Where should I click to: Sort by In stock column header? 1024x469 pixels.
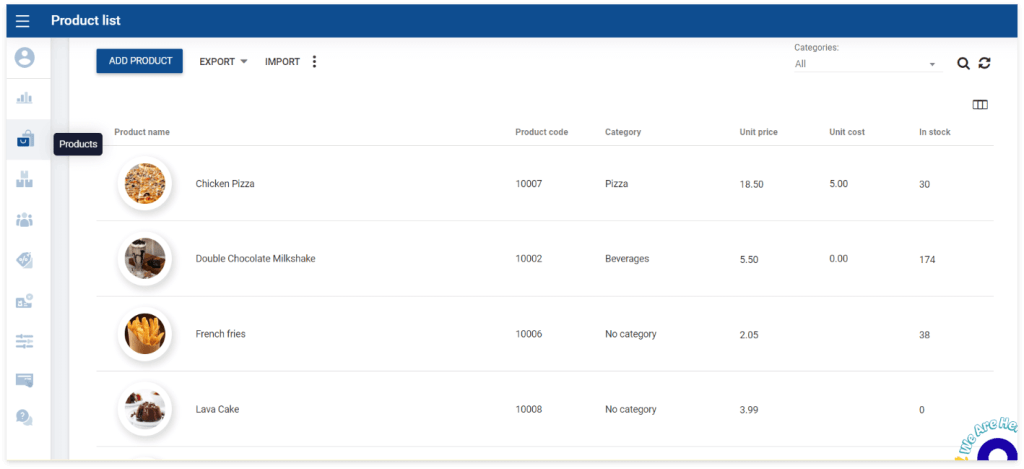935,132
